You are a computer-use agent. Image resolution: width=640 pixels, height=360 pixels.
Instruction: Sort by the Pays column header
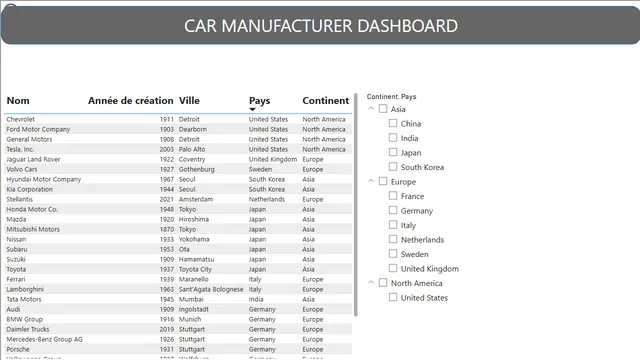pyautogui.click(x=259, y=100)
